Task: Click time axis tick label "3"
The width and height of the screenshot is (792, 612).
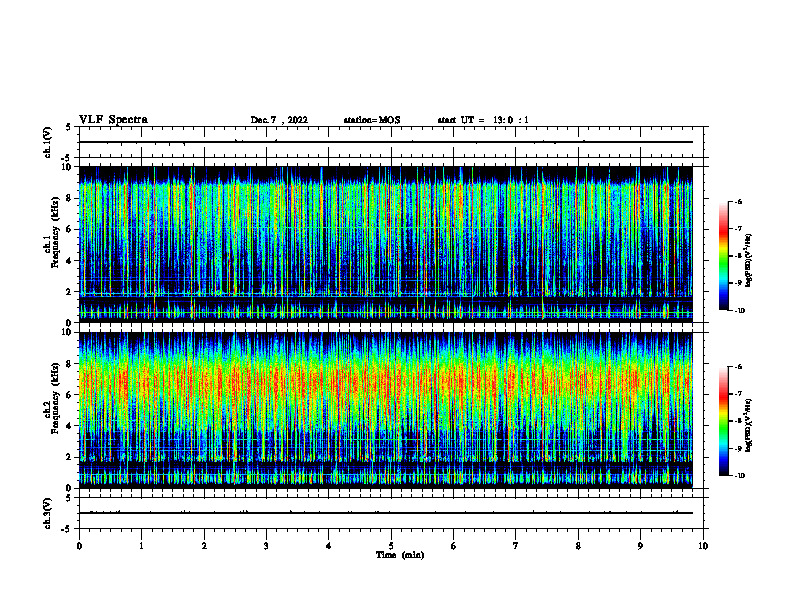Action: (x=266, y=546)
